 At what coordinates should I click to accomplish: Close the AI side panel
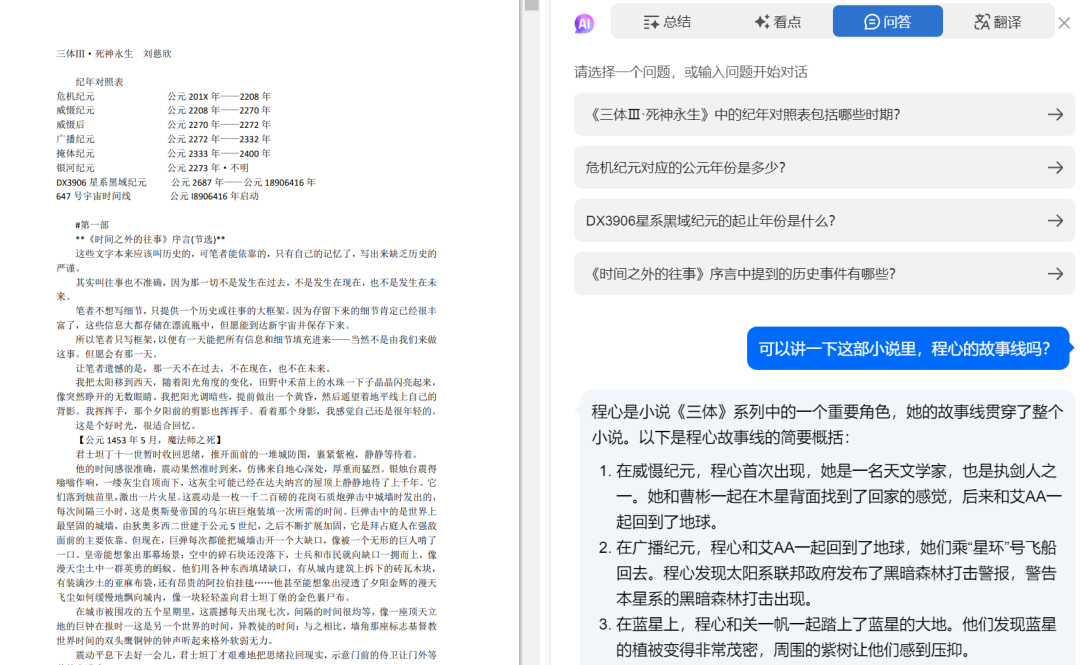[1064, 23]
